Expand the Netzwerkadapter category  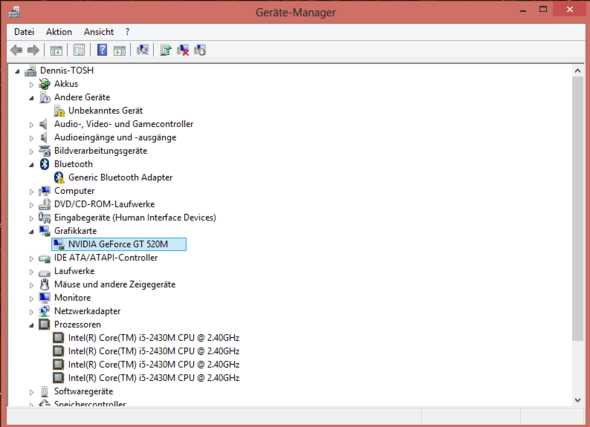tap(32, 312)
